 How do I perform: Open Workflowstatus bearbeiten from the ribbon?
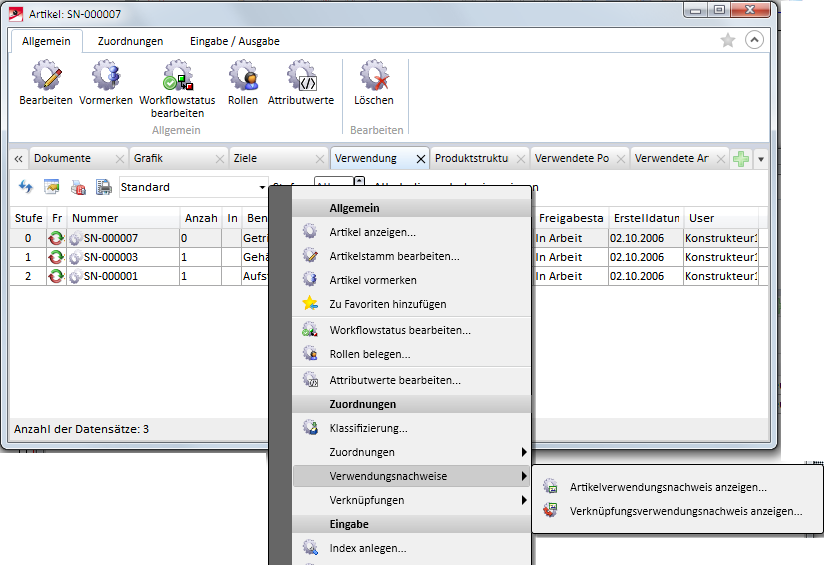coord(177,77)
